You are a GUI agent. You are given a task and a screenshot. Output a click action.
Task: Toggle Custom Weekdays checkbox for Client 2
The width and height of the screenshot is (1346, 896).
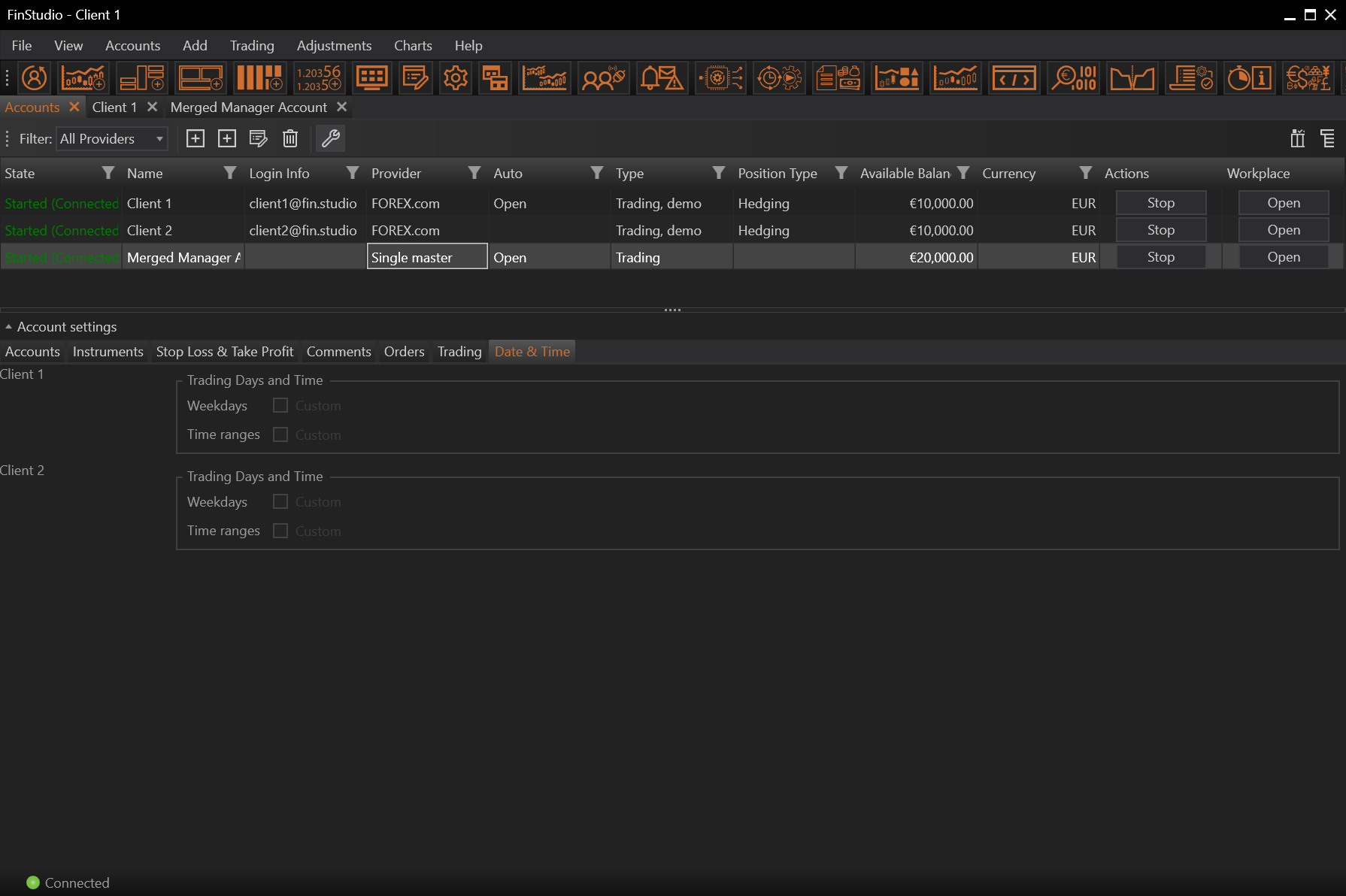point(280,502)
